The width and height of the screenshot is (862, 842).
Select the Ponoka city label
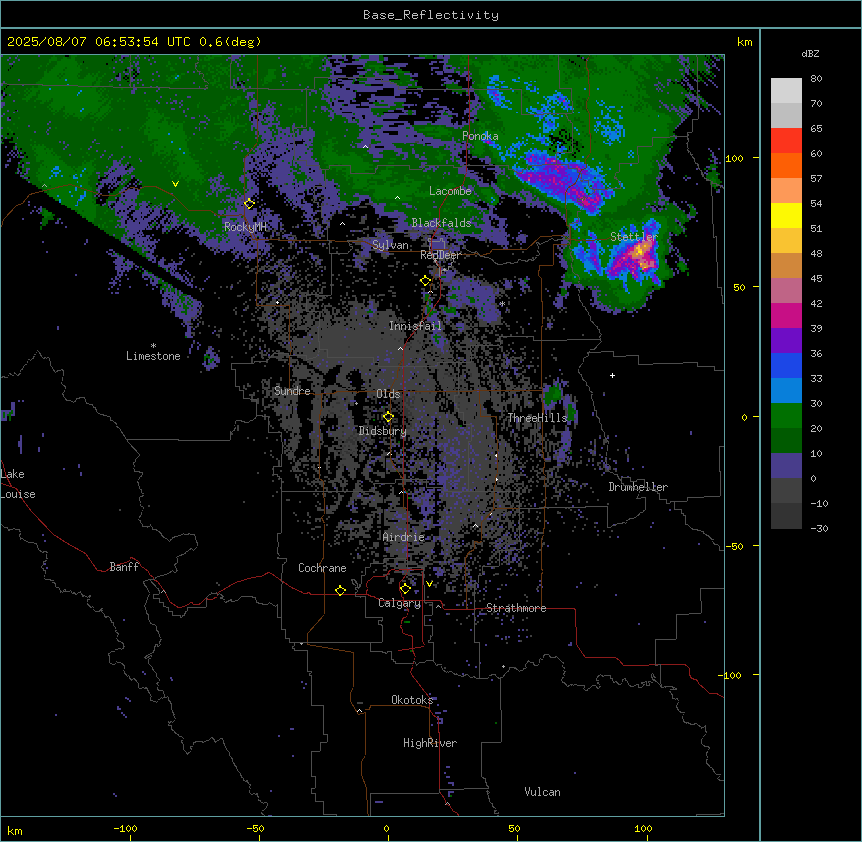tap(480, 136)
